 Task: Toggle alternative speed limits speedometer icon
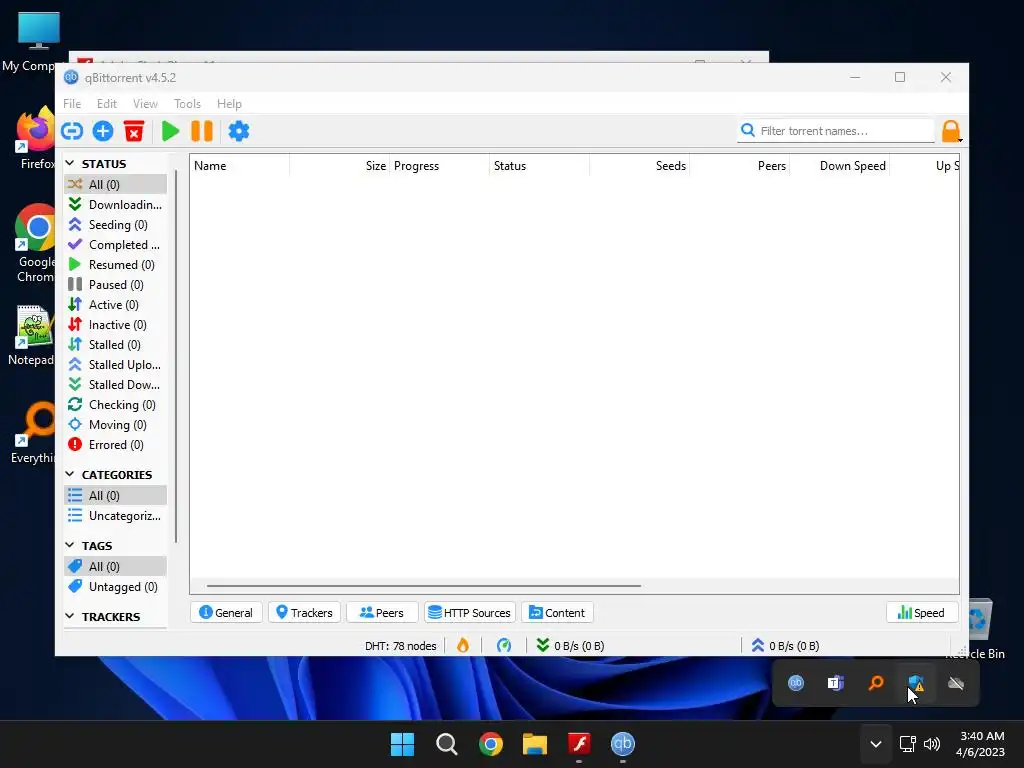pyautogui.click(x=504, y=645)
